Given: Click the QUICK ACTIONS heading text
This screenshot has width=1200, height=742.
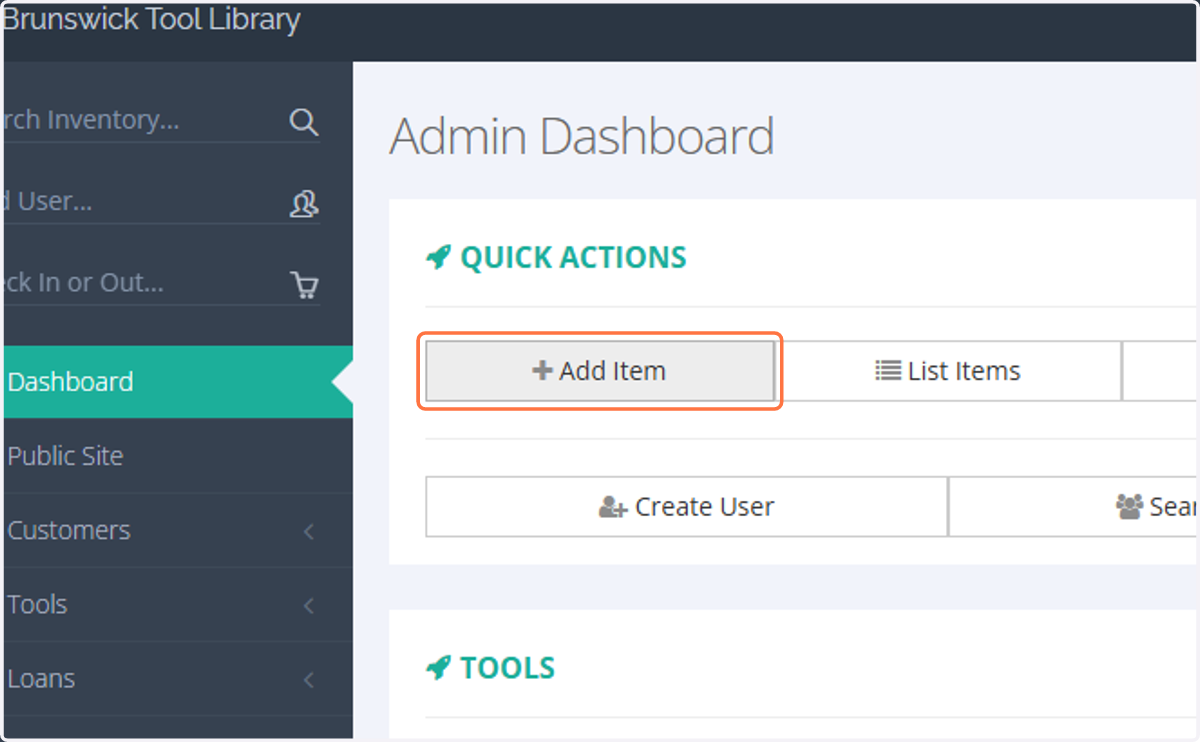Looking at the screenshot, I should coord(573,258).
